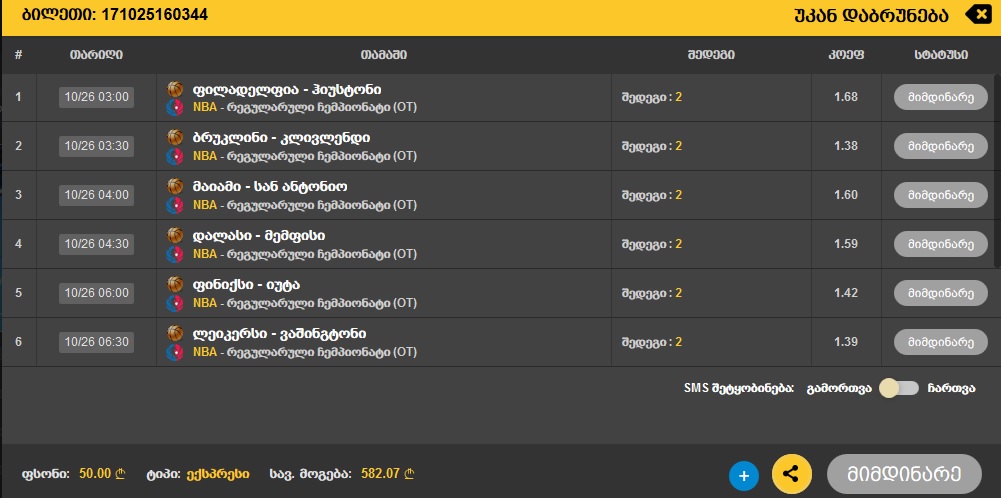Click the მიმდინარე status for ლეიკერსი - ვაშინგტონი
This screenshot has height=498, width=1001.
click(x=940, y=342)
